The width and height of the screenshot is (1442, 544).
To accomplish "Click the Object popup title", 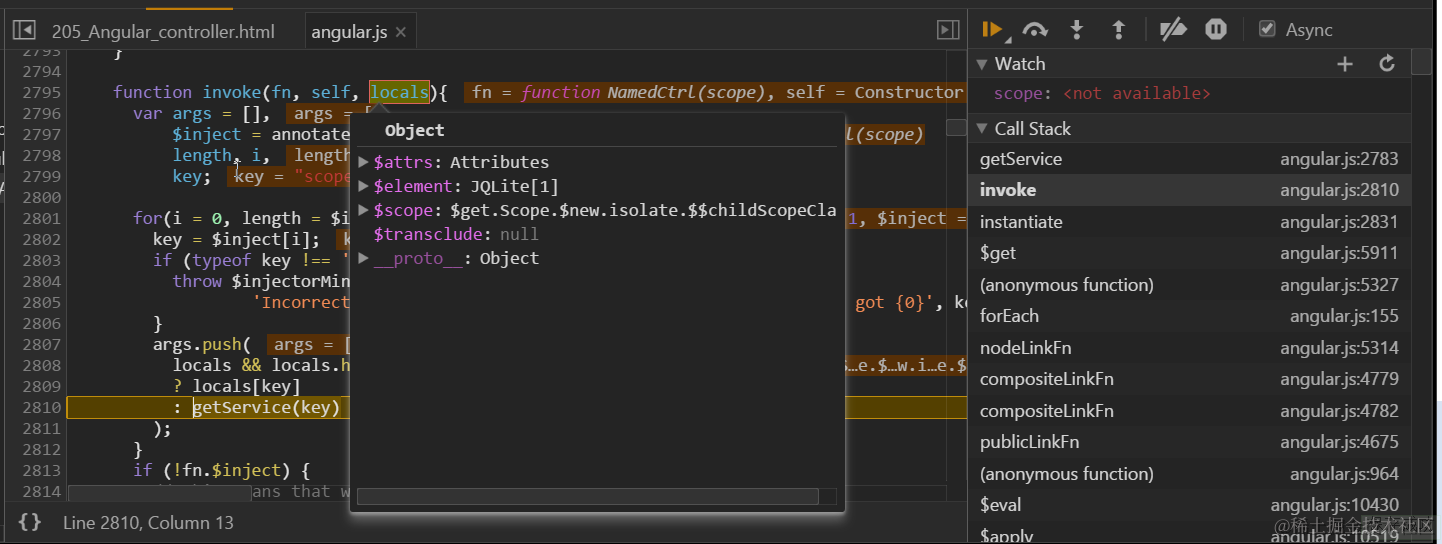I will 414,130.
